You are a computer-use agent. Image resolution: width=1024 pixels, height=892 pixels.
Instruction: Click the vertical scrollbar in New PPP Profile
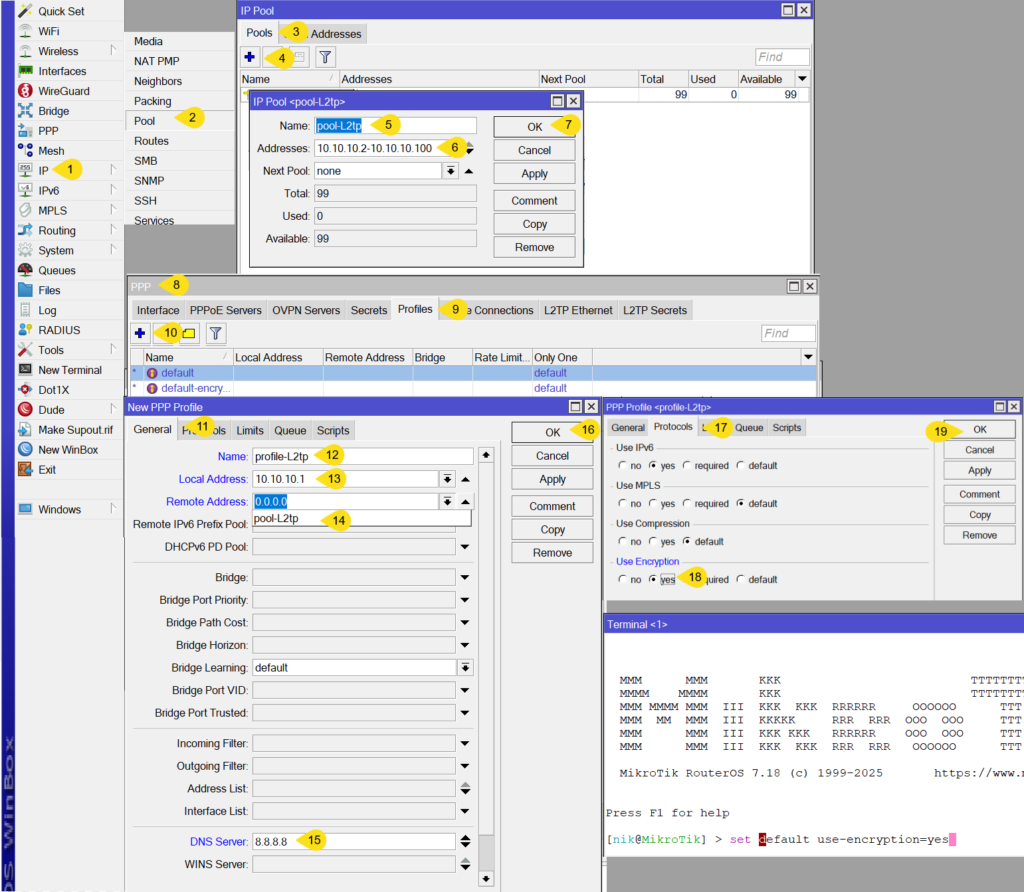tap(486, 660)
